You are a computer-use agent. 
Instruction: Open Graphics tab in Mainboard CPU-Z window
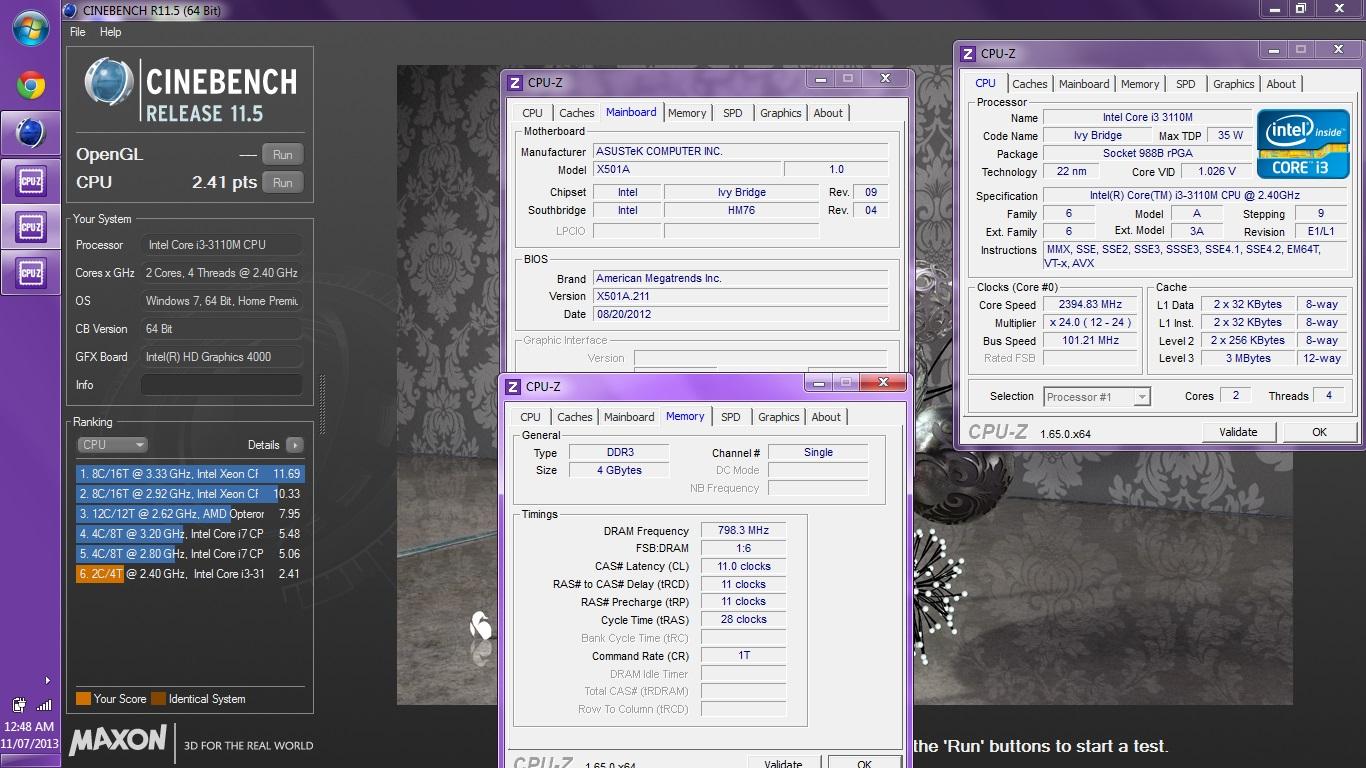(x=781, y=113)
